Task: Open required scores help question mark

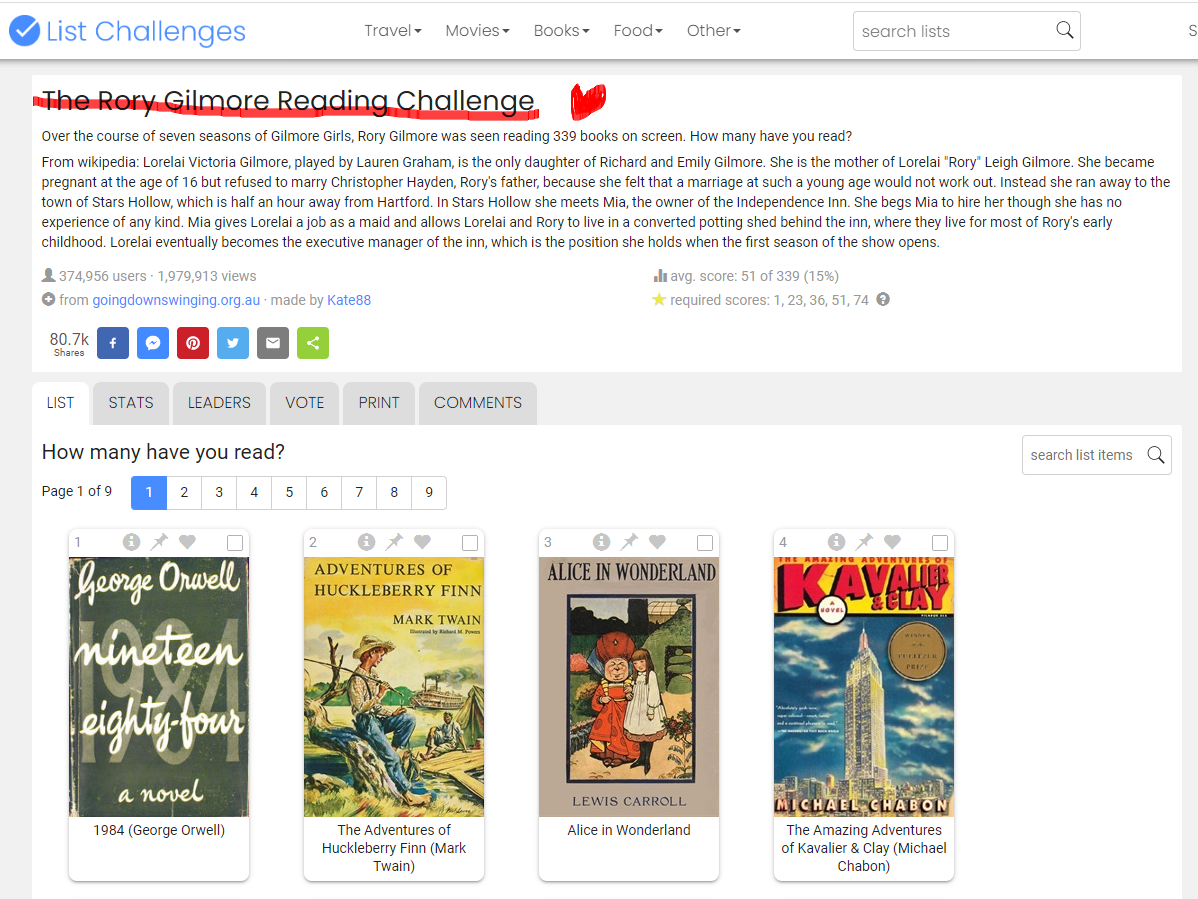Action: coord(883,299)
